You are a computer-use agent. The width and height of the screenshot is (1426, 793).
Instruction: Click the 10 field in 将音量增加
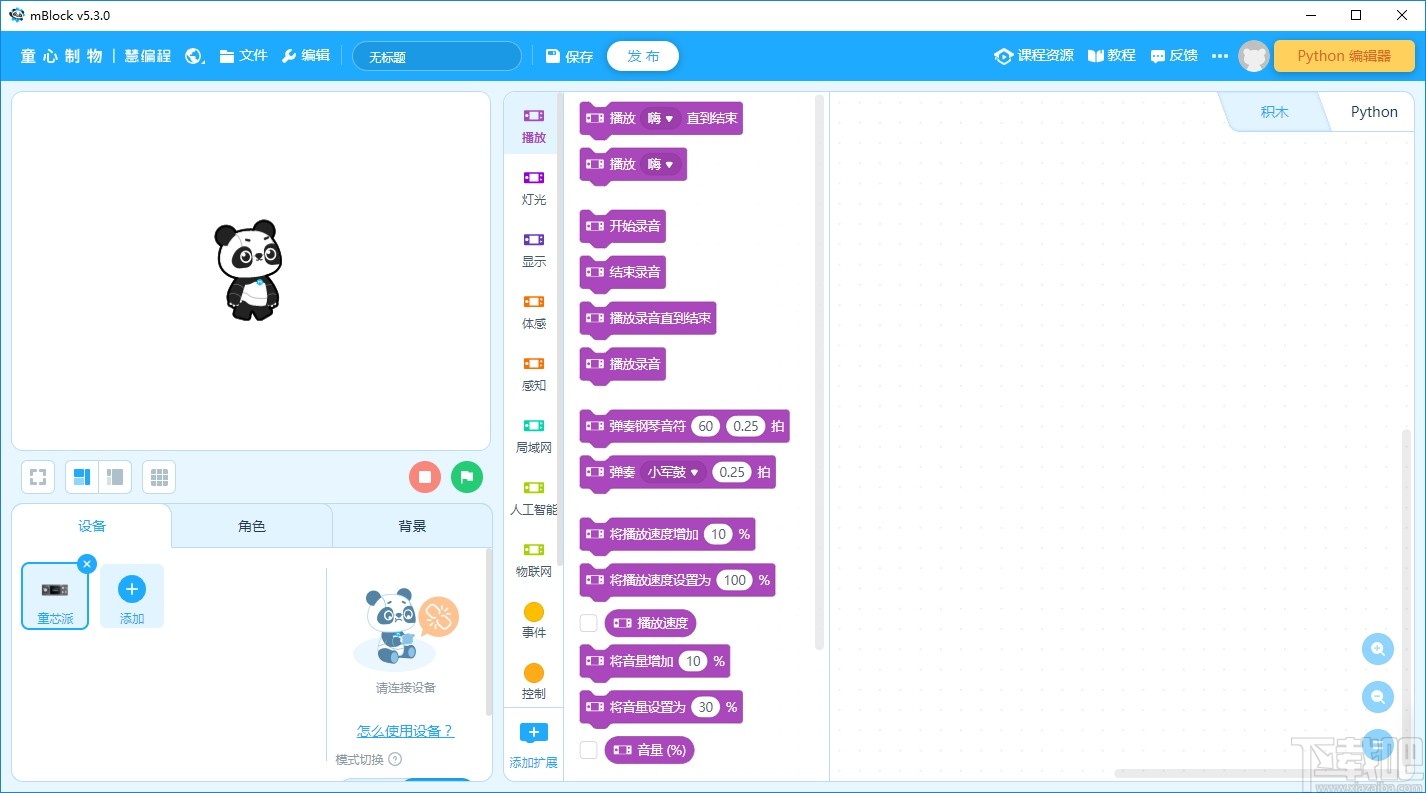coord(693,661)
